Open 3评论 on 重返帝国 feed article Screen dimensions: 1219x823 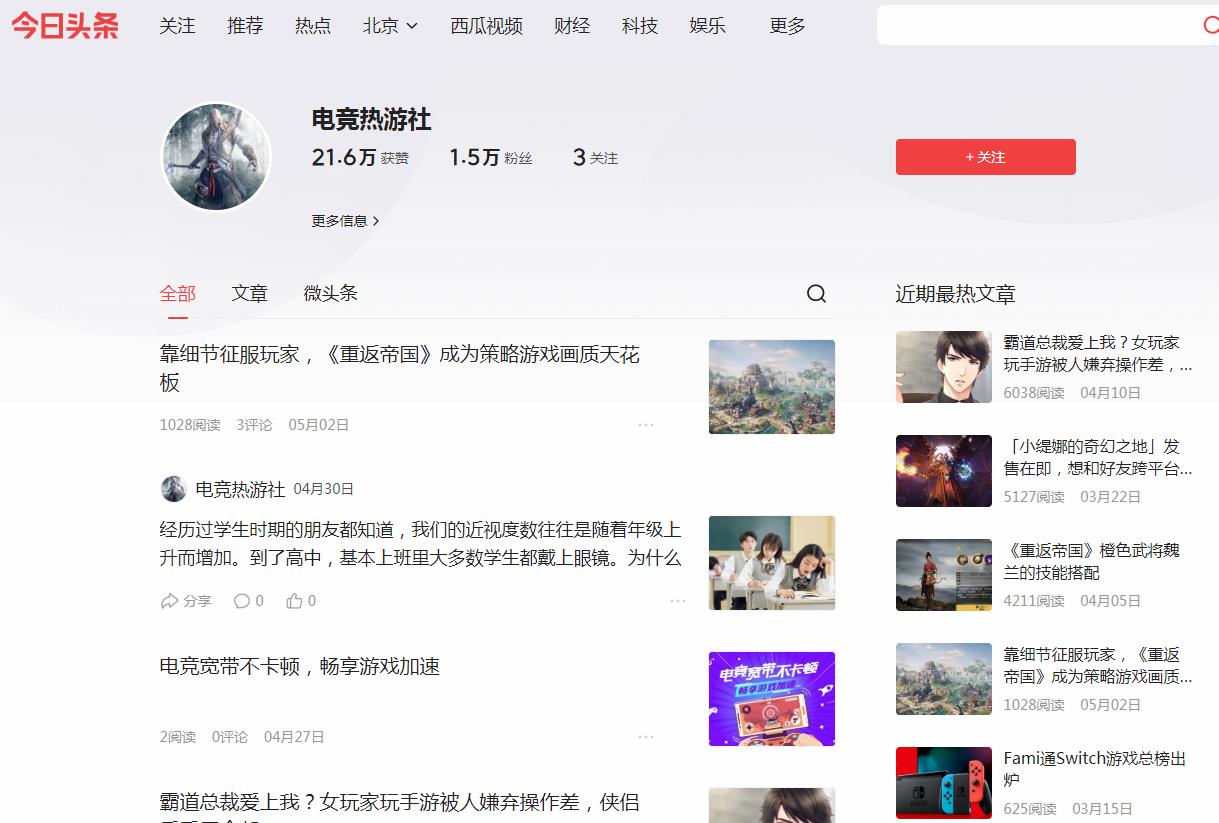tap(254, 425)
